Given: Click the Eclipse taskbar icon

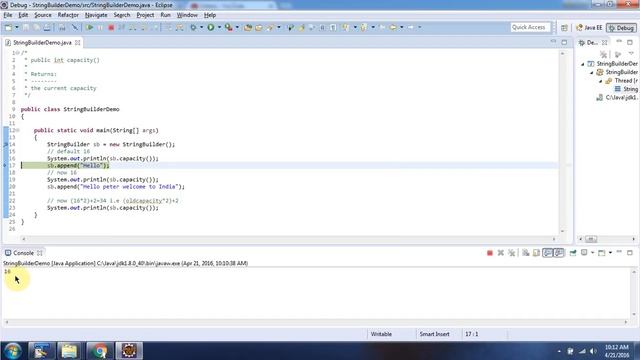Looking at the screenshot, I should [x=129, y=351].
